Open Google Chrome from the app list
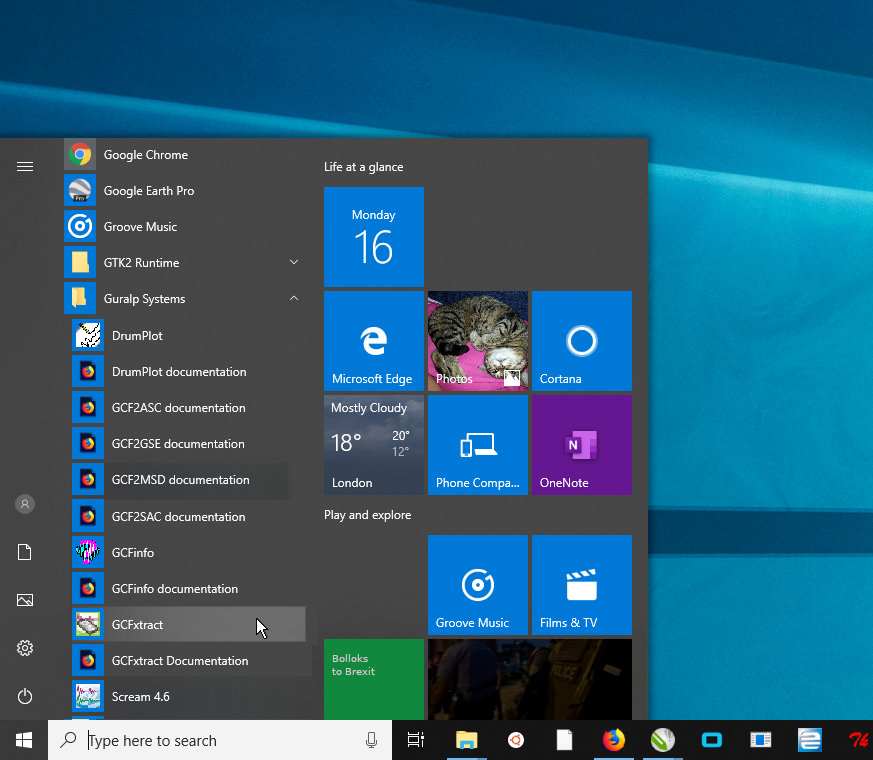 click(x=184, y=155)
